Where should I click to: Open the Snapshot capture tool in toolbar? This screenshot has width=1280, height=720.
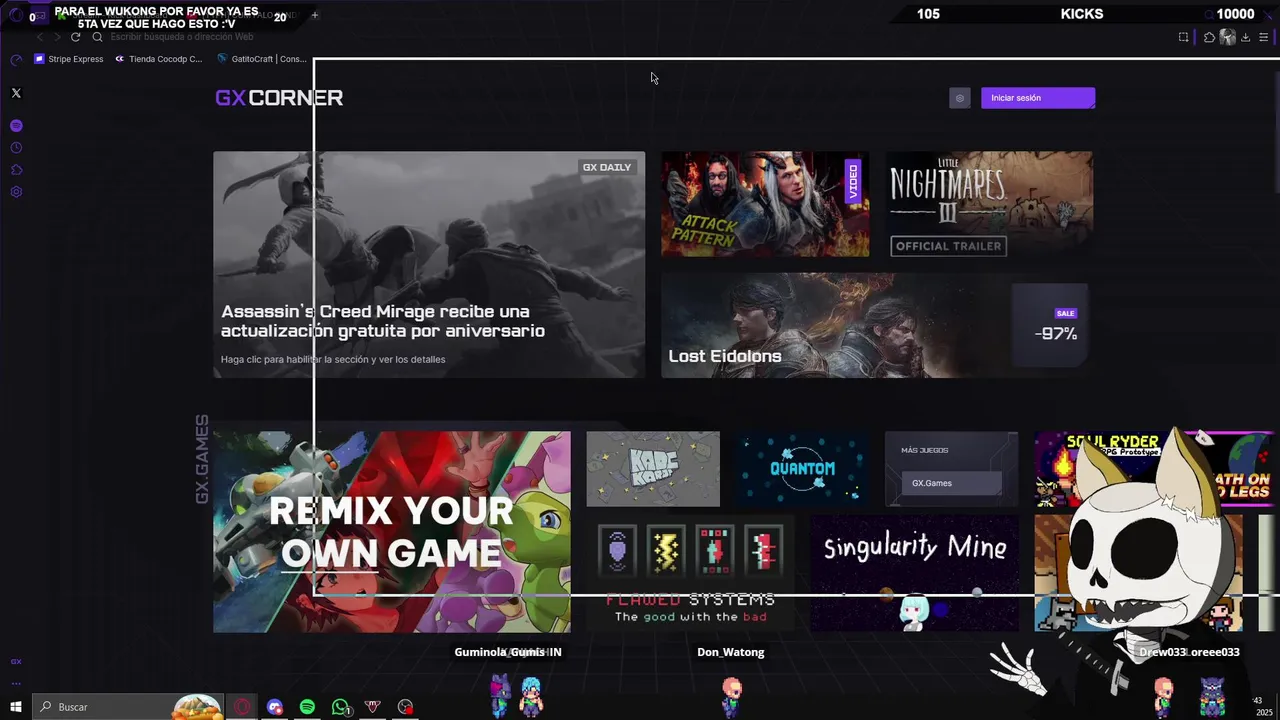pyautogui.click(x=1184, y=37)
